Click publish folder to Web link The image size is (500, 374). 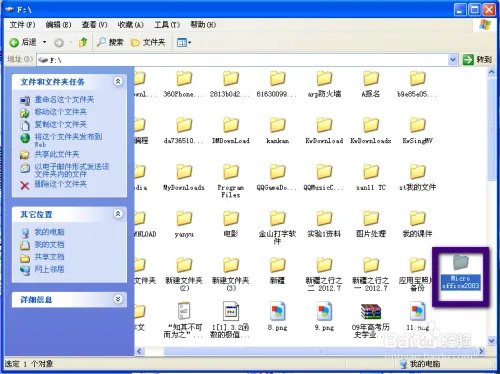point(68,140)
